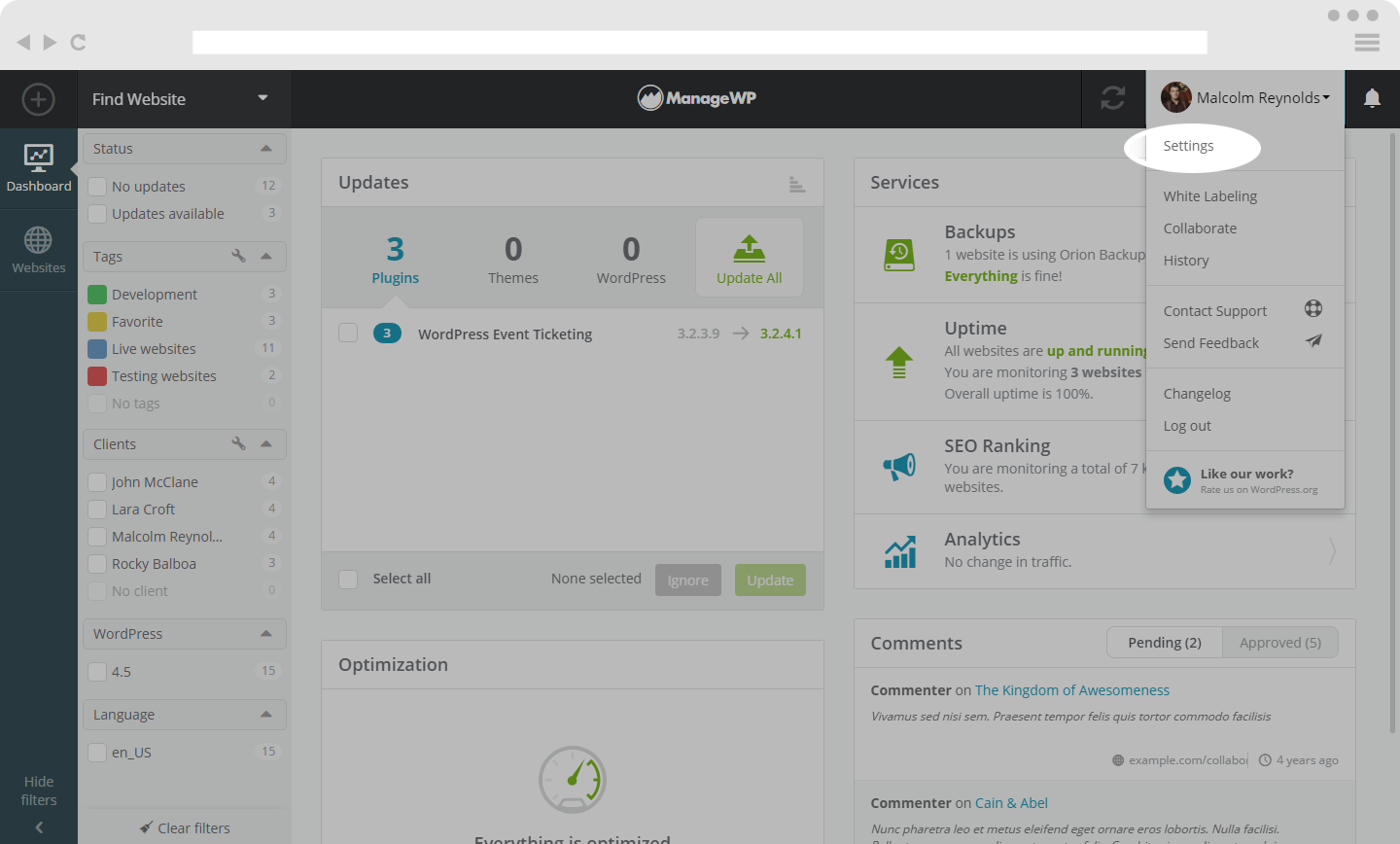Click the add website plus icon
1400x844 pixels.
[38, 99]
